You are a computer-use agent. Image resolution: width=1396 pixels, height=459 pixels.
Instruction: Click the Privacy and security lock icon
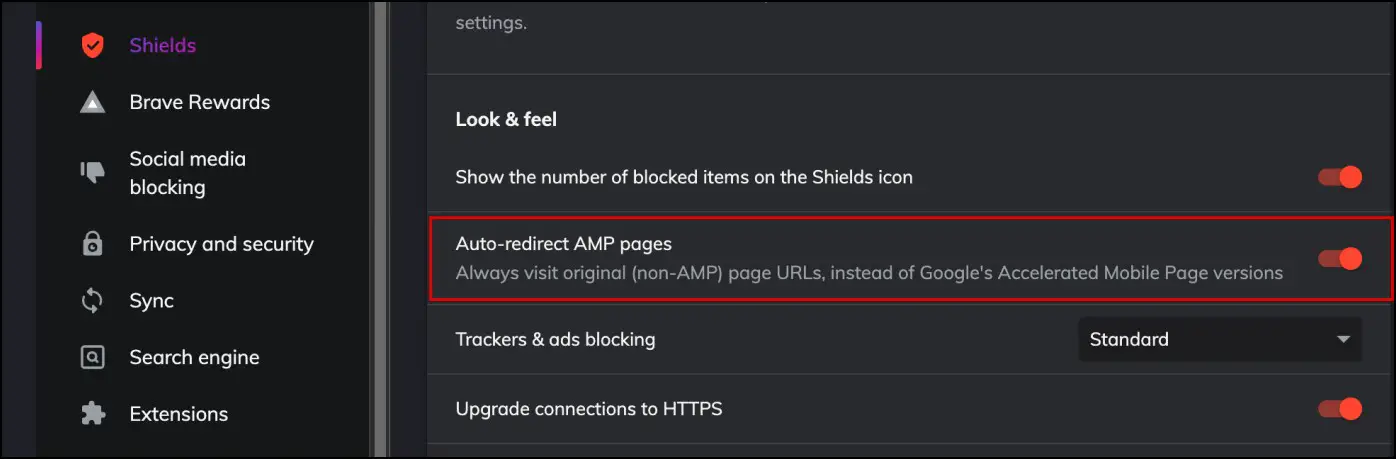pos(93,244)
